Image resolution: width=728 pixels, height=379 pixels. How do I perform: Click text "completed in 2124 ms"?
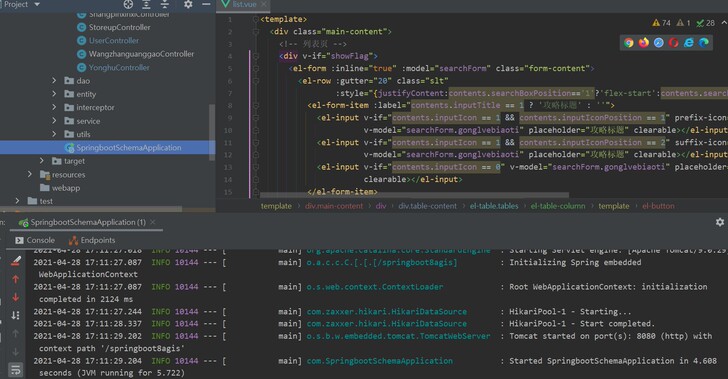pos(86,299)
